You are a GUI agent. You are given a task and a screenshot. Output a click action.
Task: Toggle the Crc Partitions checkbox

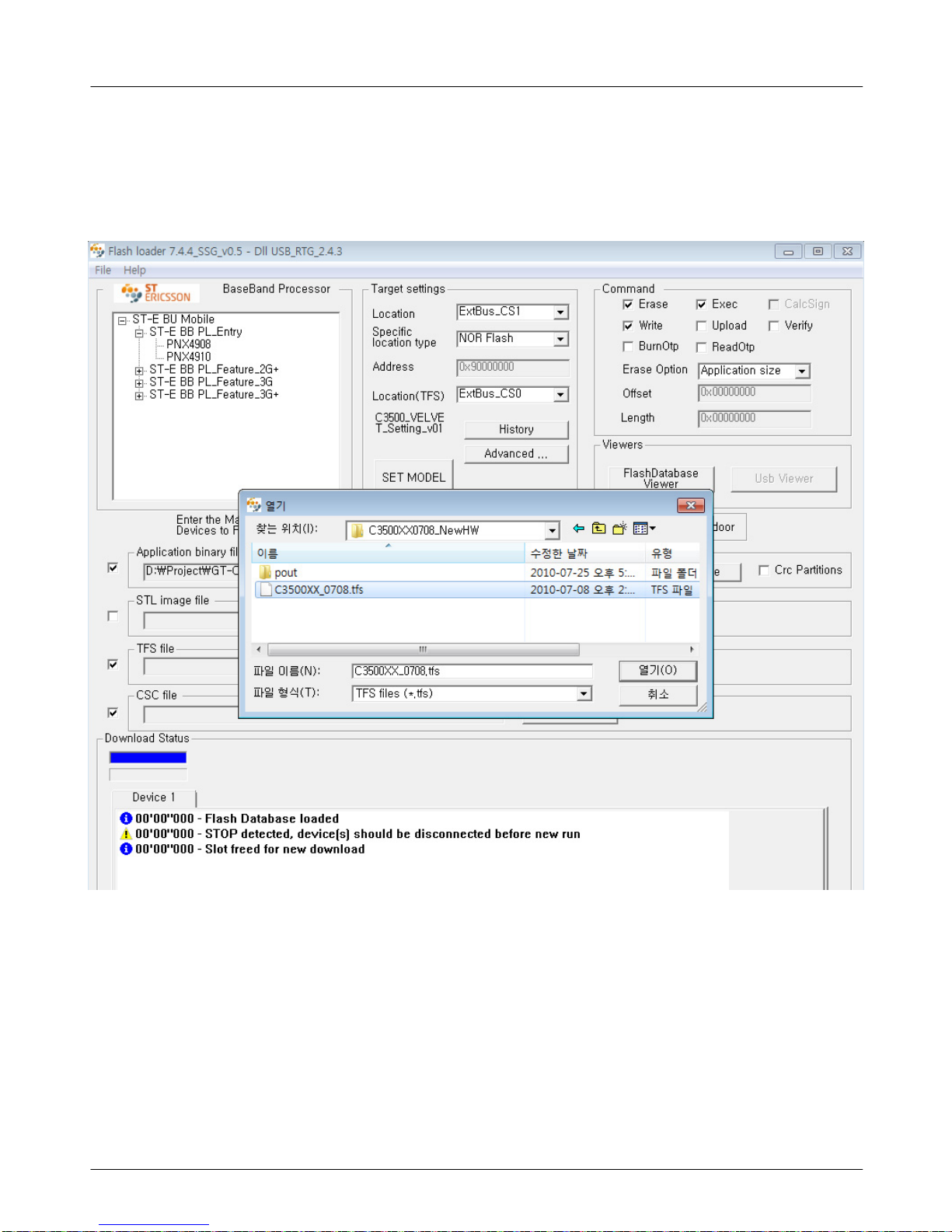click(x=764, y=571)
